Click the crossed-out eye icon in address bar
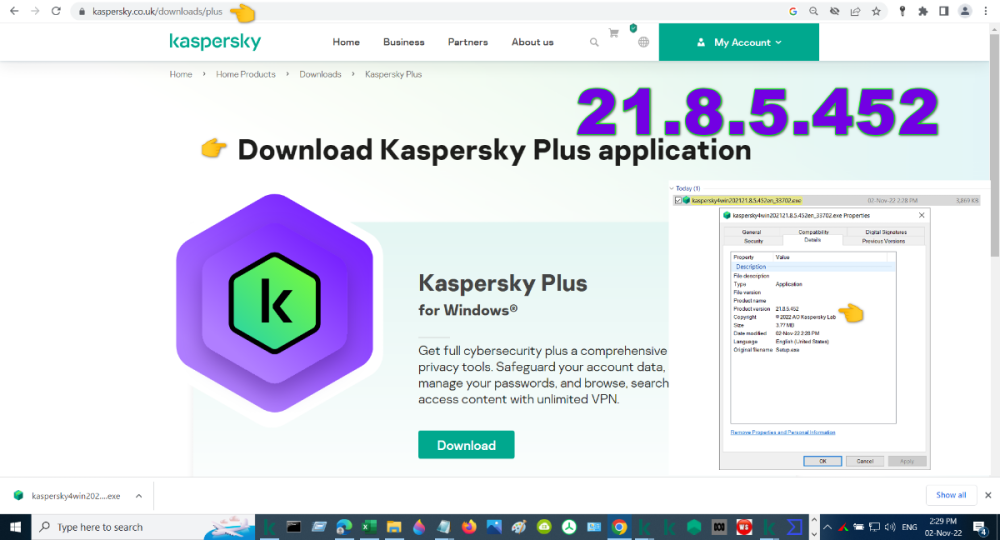 coord(834,11)
